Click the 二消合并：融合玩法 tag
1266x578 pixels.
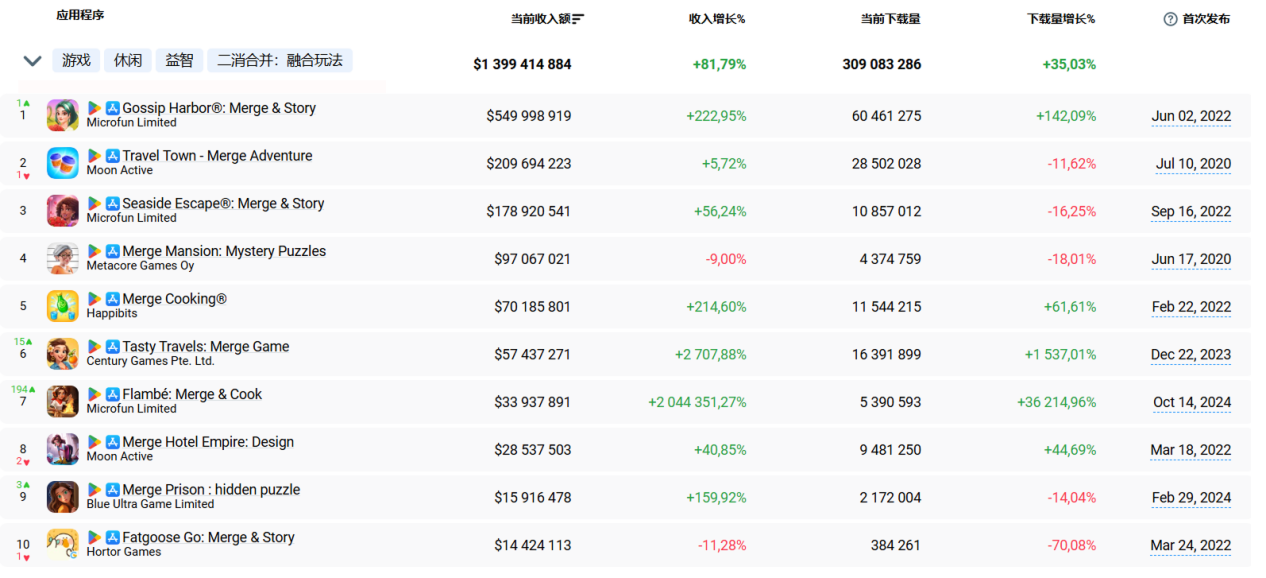tap(280, 61)
